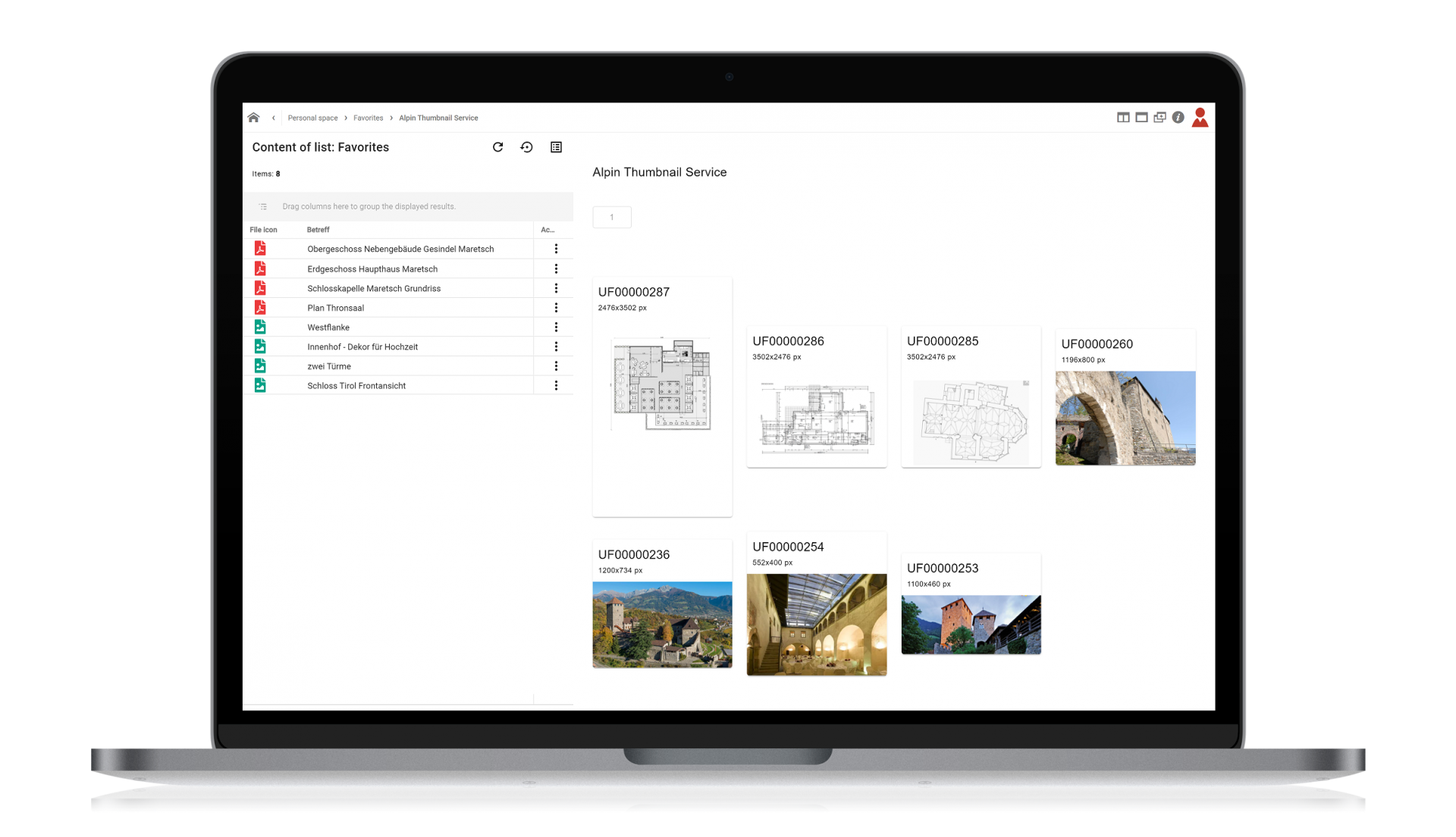Screen dimensions: 1456x837
Task: Click the Ac... column header
Action: pos(548,230)
